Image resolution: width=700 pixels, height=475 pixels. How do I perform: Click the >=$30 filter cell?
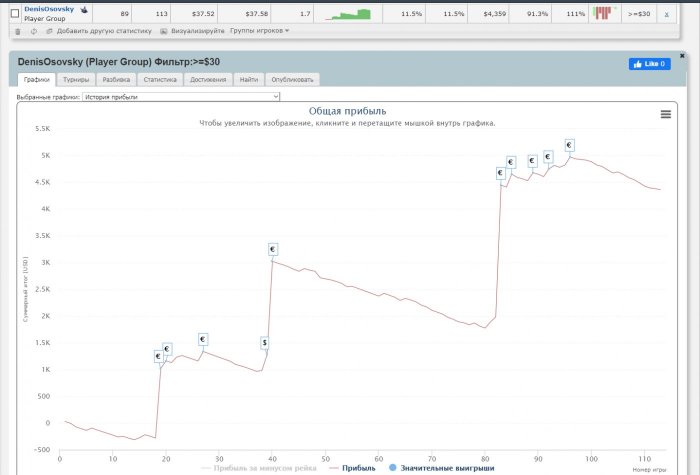click(x=639, y=14)
